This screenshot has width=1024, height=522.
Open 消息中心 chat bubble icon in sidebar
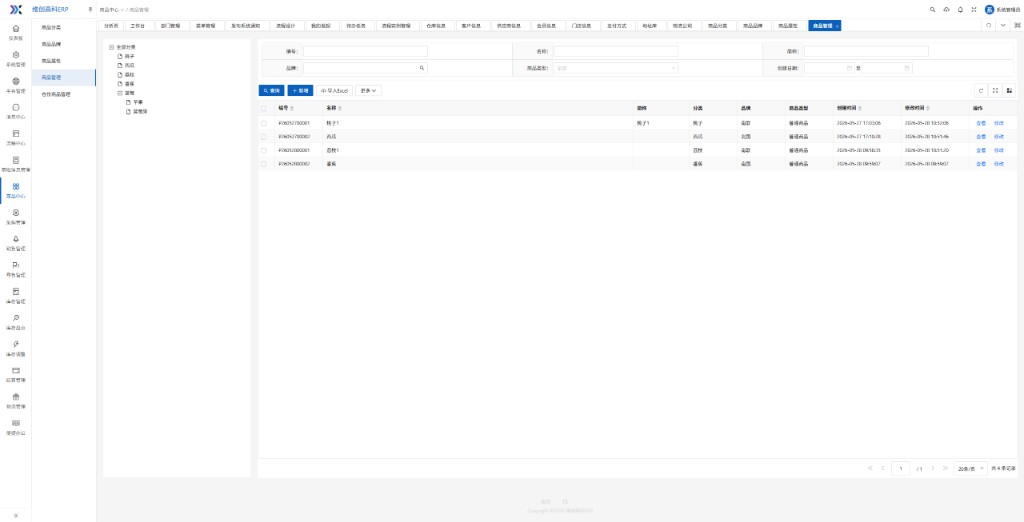click(x=16, y=108)
